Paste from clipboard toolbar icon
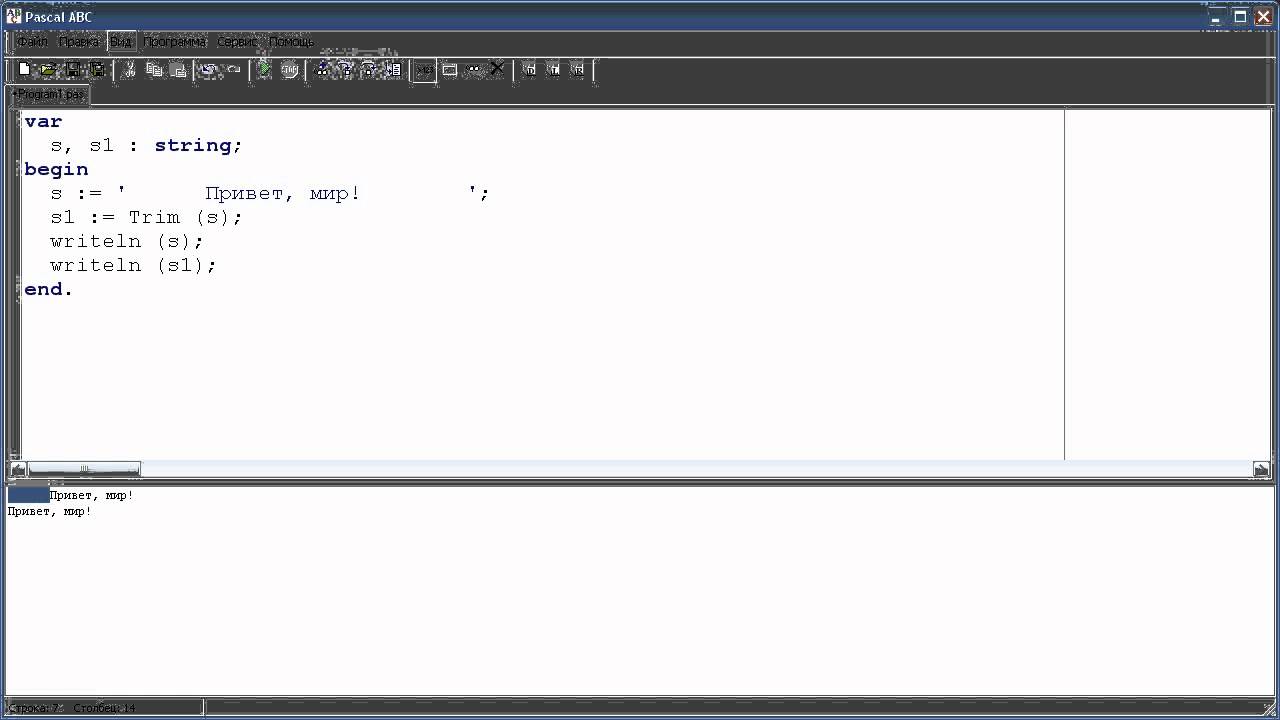 tap(178, 70)
